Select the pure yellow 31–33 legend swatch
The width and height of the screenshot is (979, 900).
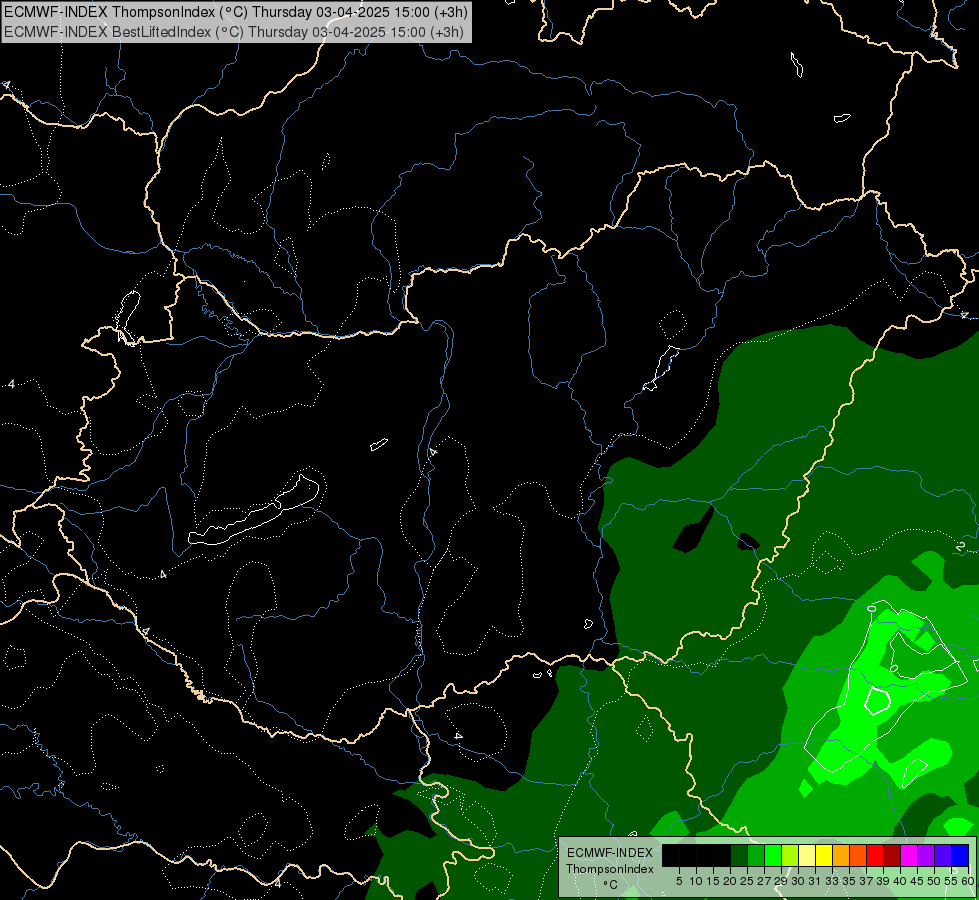click(x=824, y=855)
